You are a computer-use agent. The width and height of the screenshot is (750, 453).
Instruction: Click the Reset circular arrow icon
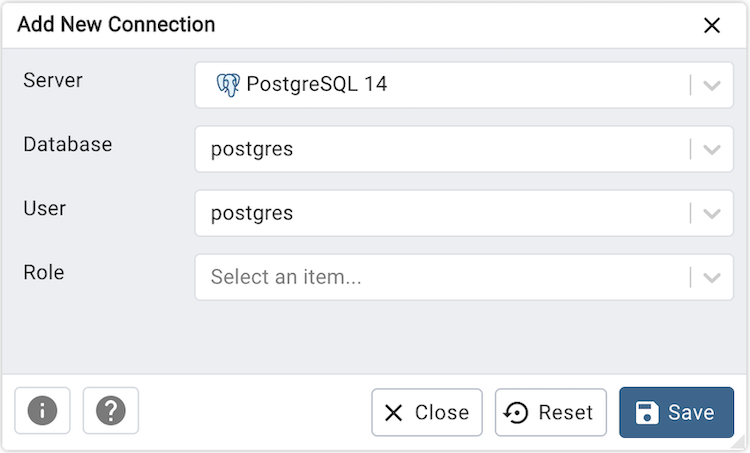point(517,413)
